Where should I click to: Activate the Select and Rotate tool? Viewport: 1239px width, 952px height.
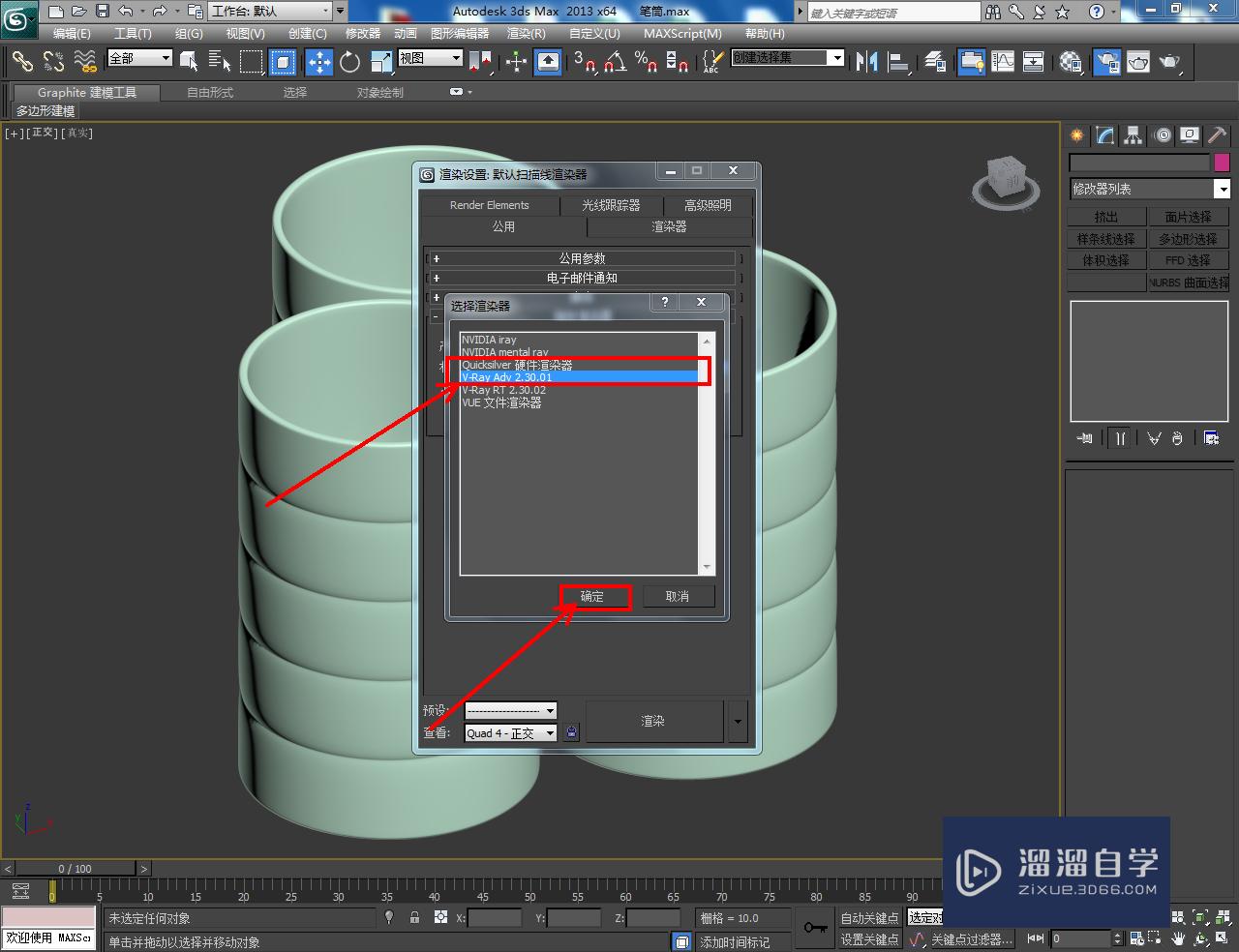pyautogui.click(x=349, y=62)
